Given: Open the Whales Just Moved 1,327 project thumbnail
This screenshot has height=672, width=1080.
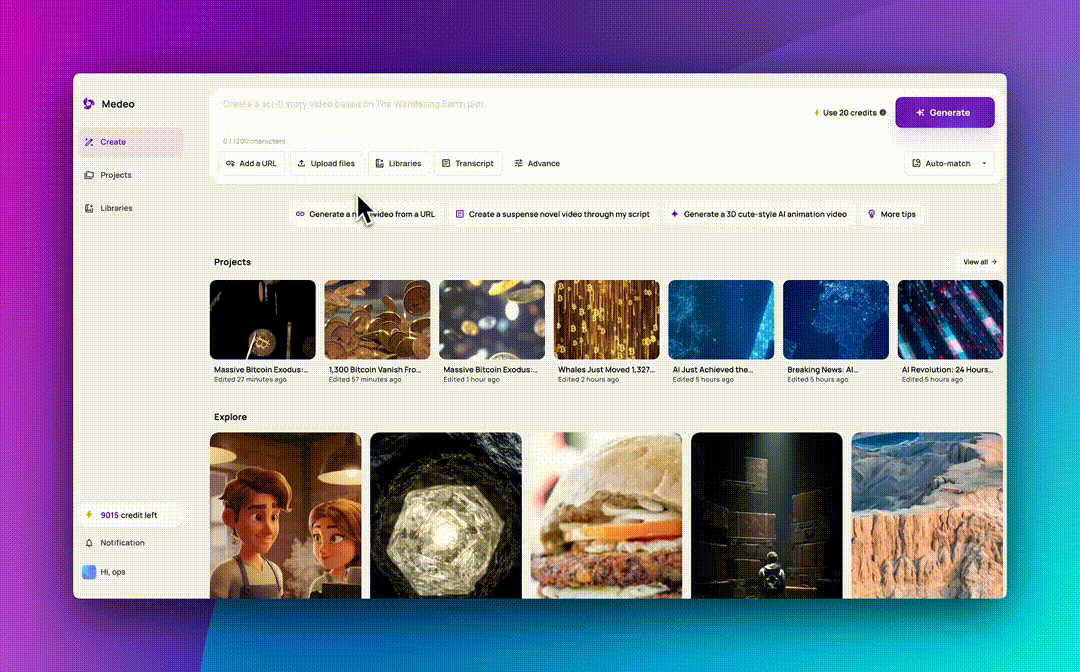Looking at the screenshot, I should [606, 319].
